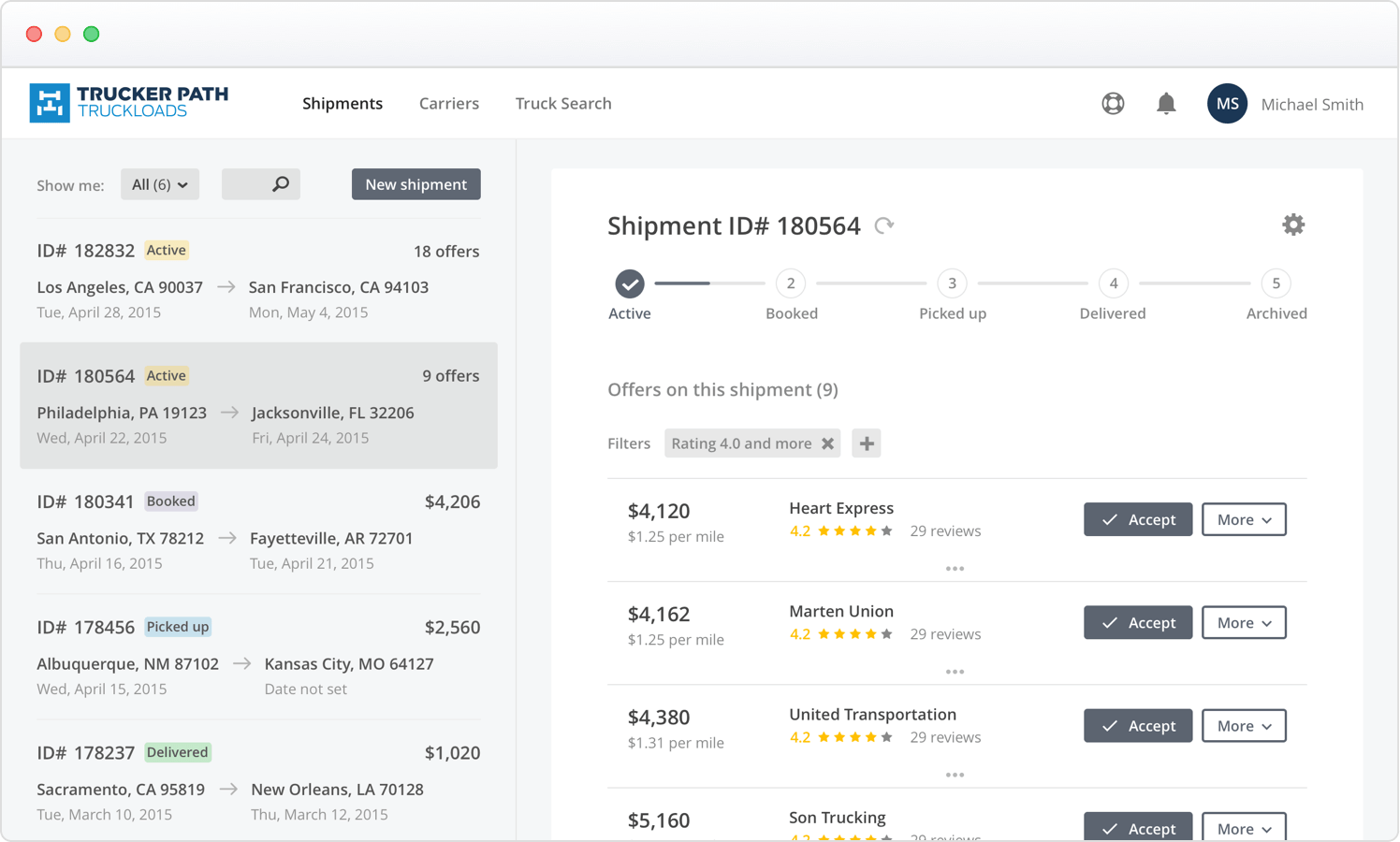1400x842 pixels.
Task: Accept the Heart Express offer
Action: point(1138,519)
